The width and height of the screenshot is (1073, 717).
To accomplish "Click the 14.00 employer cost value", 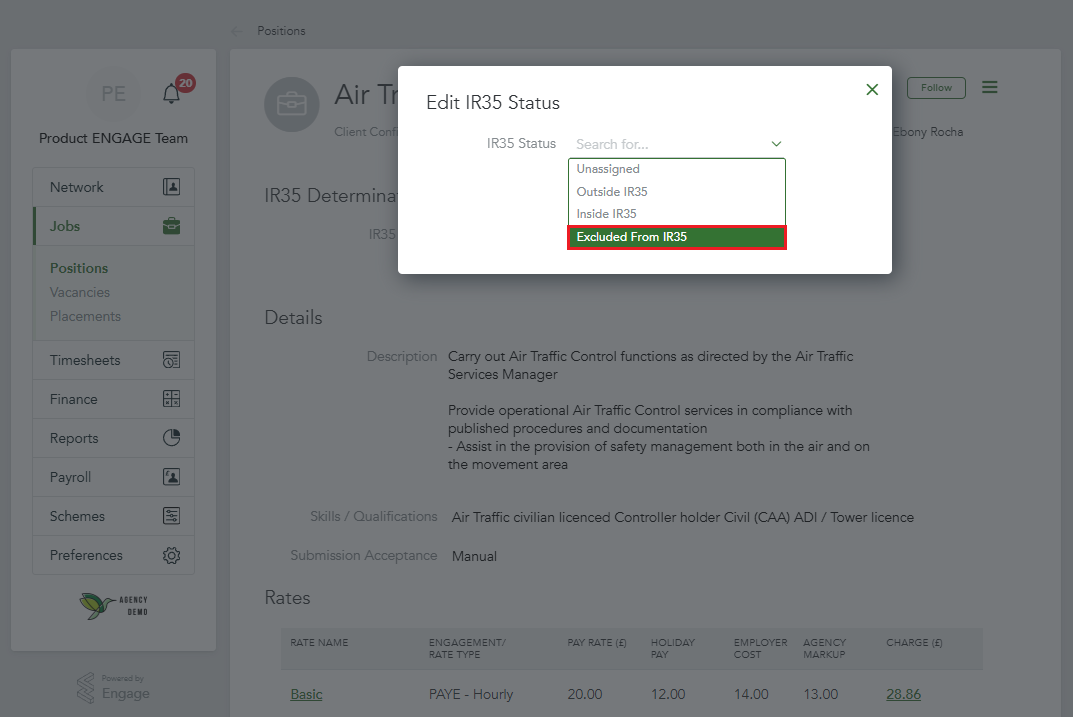I will point(751,694).
